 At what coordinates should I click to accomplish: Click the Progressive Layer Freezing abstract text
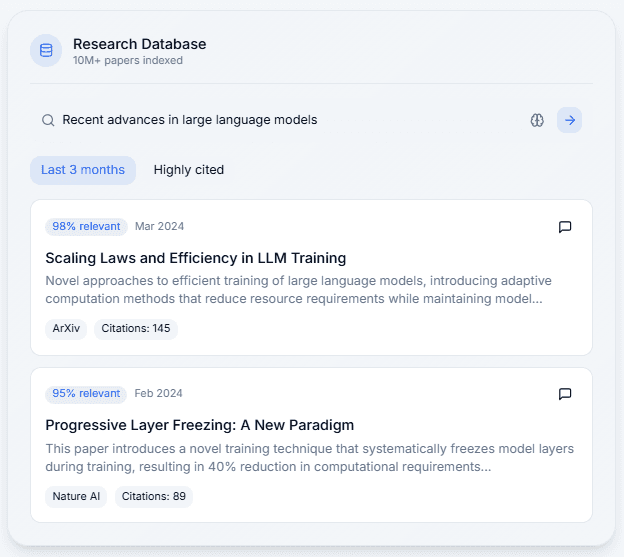click(310, 458)
